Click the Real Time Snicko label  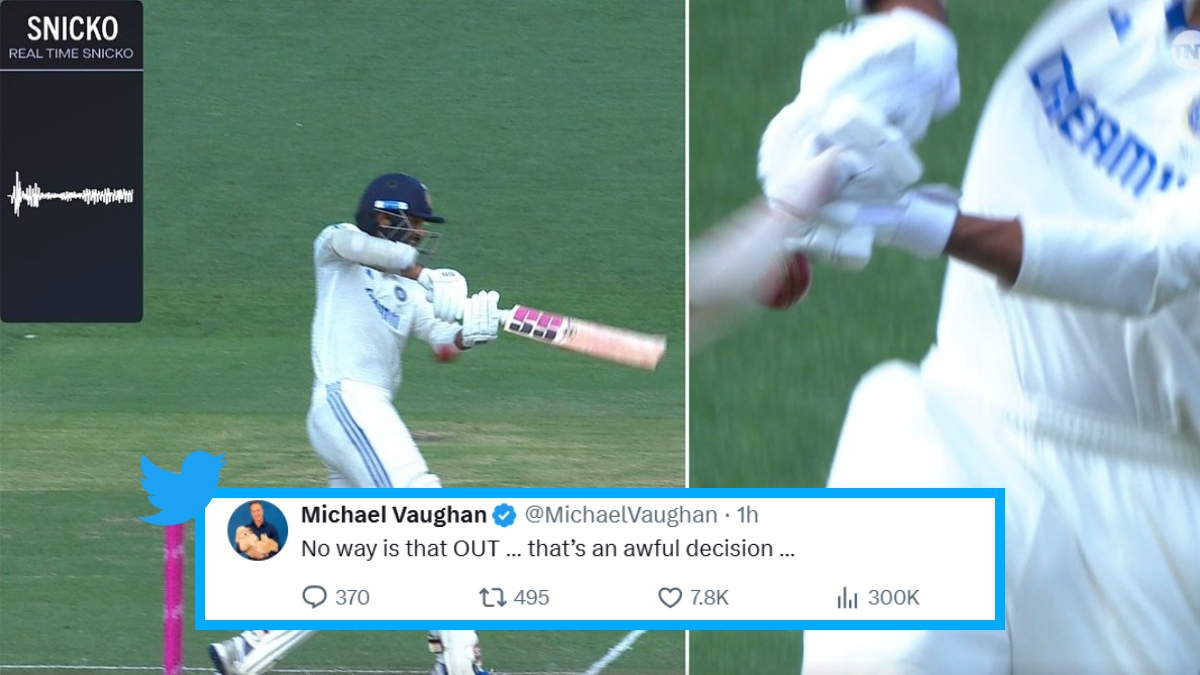coord(71,53)
